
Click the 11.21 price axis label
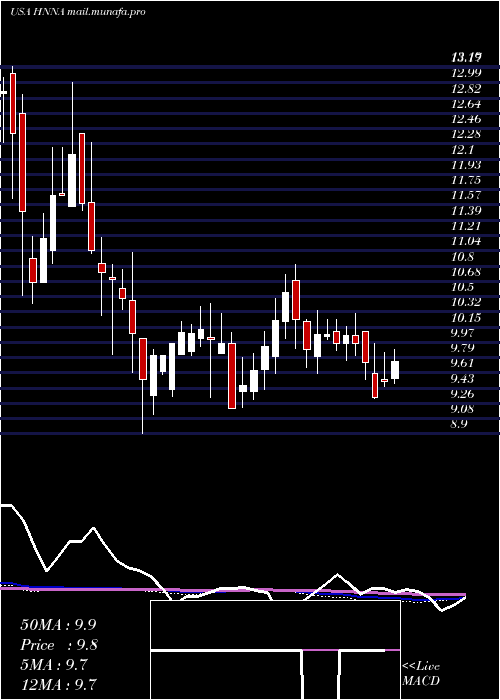click(x=466, y=226)
